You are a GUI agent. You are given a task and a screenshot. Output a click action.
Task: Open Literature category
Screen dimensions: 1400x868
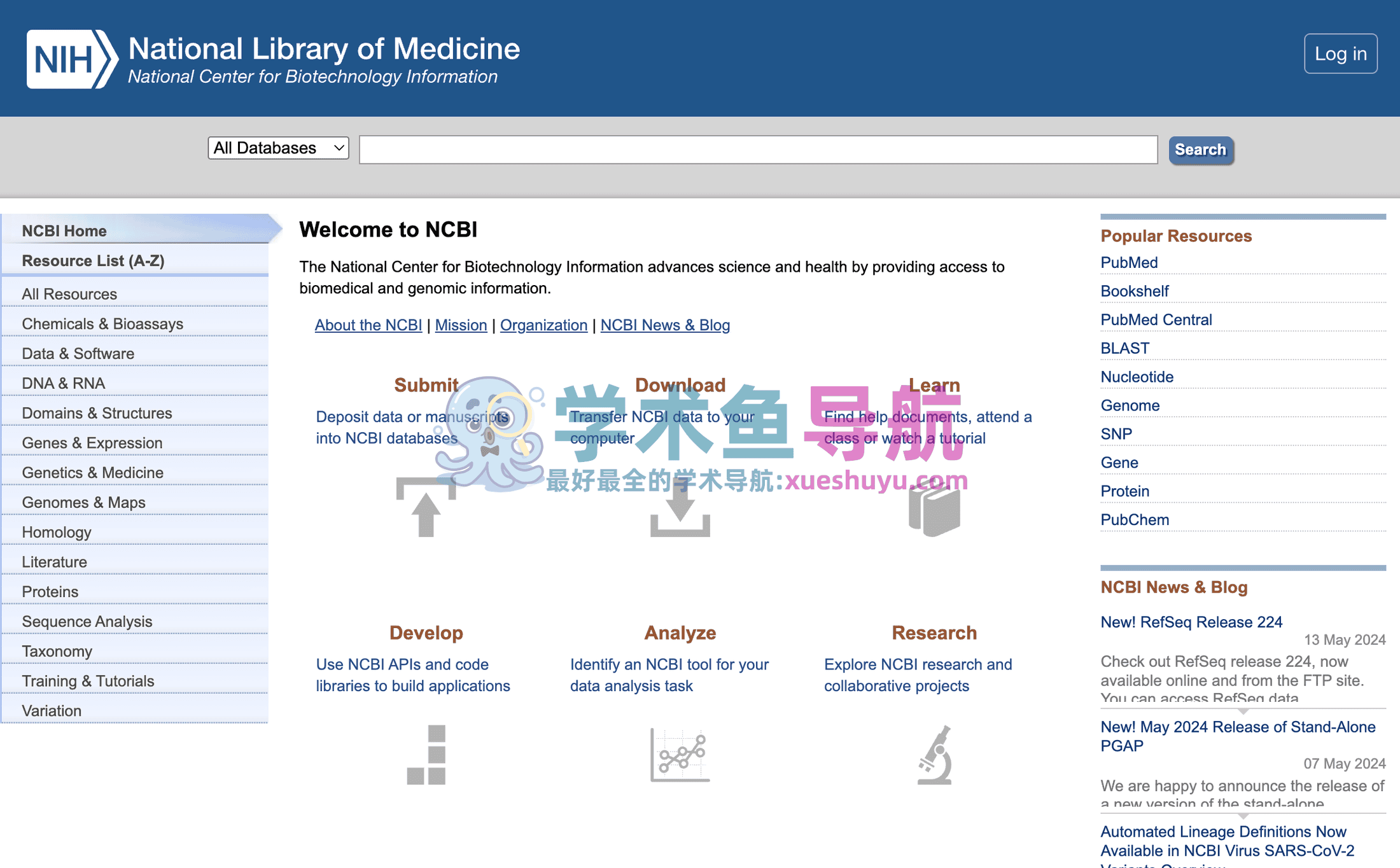[135, 562]
